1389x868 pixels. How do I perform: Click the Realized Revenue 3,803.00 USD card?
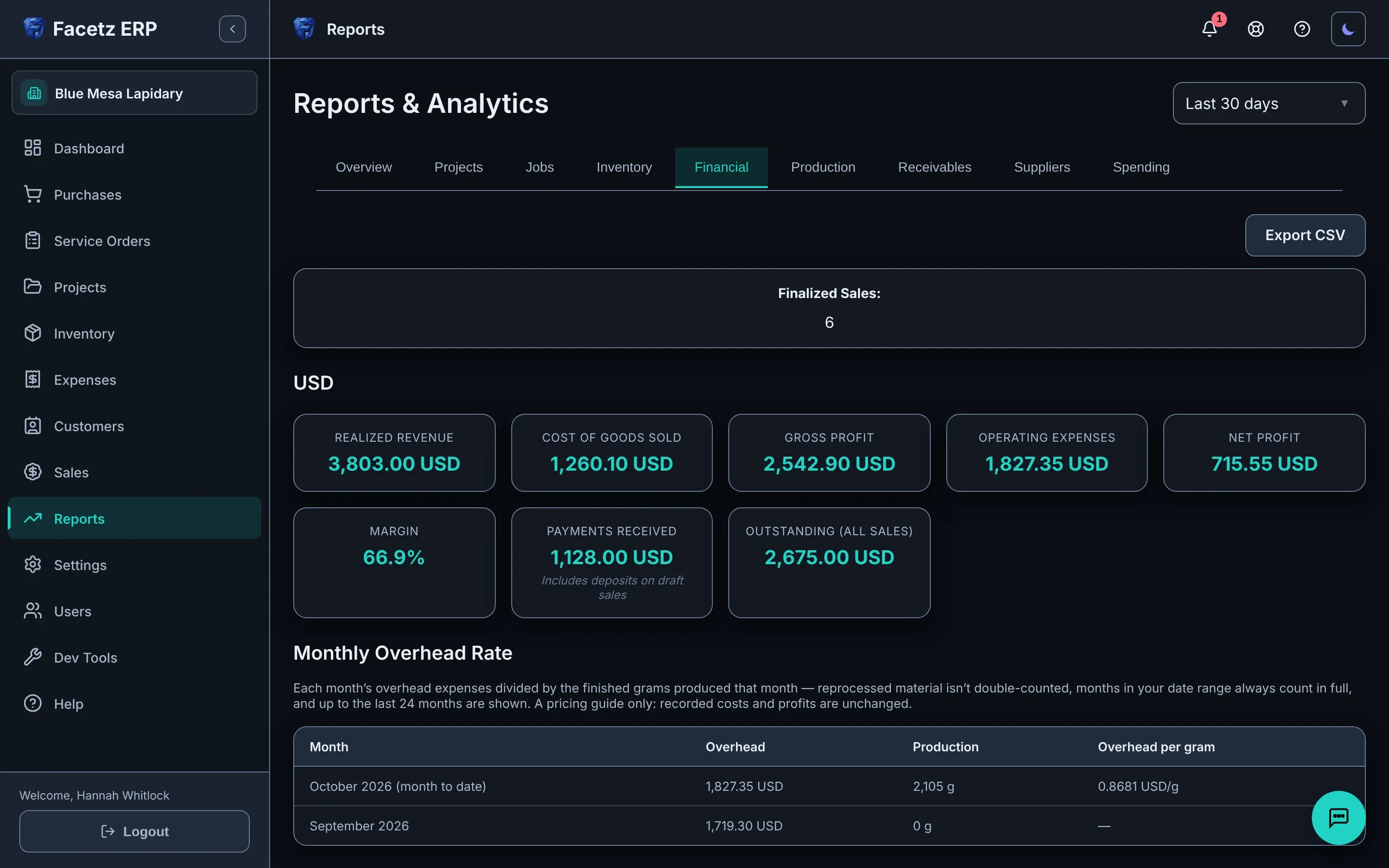[394, 453]
